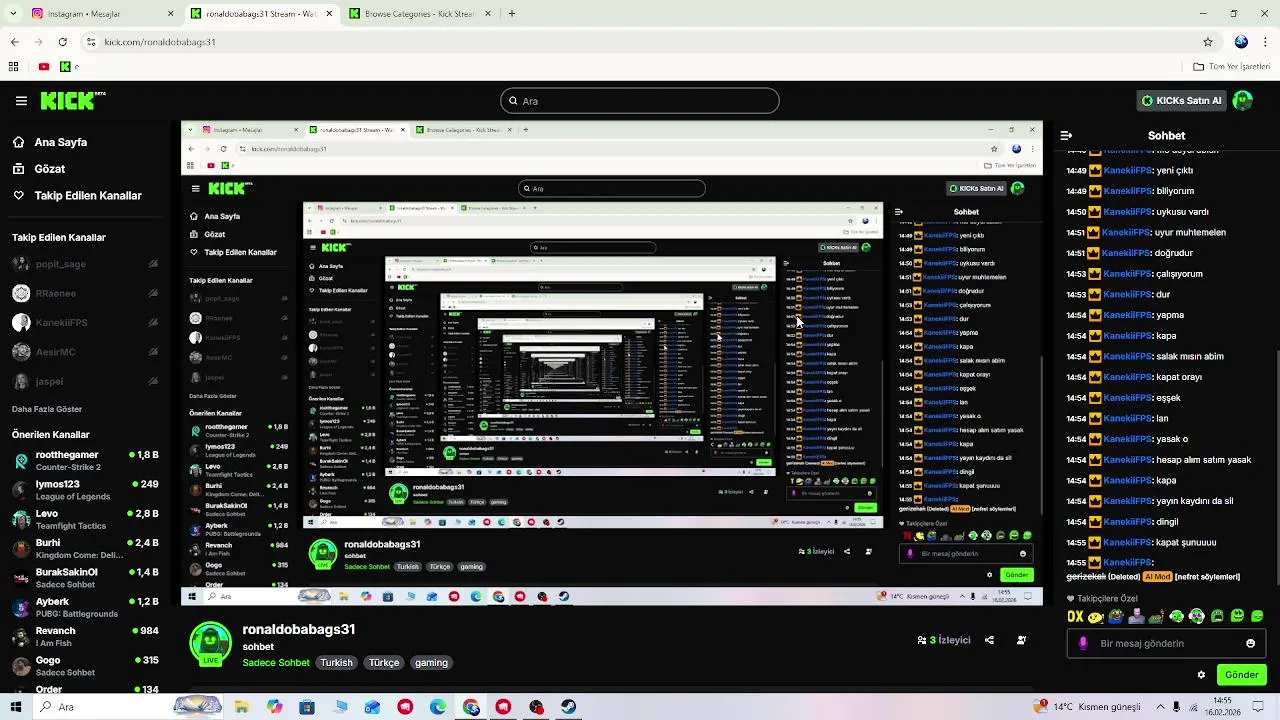Click KanekiiFPS username in dingil message
This screenshot has height=720, width=1280.
1127,522
